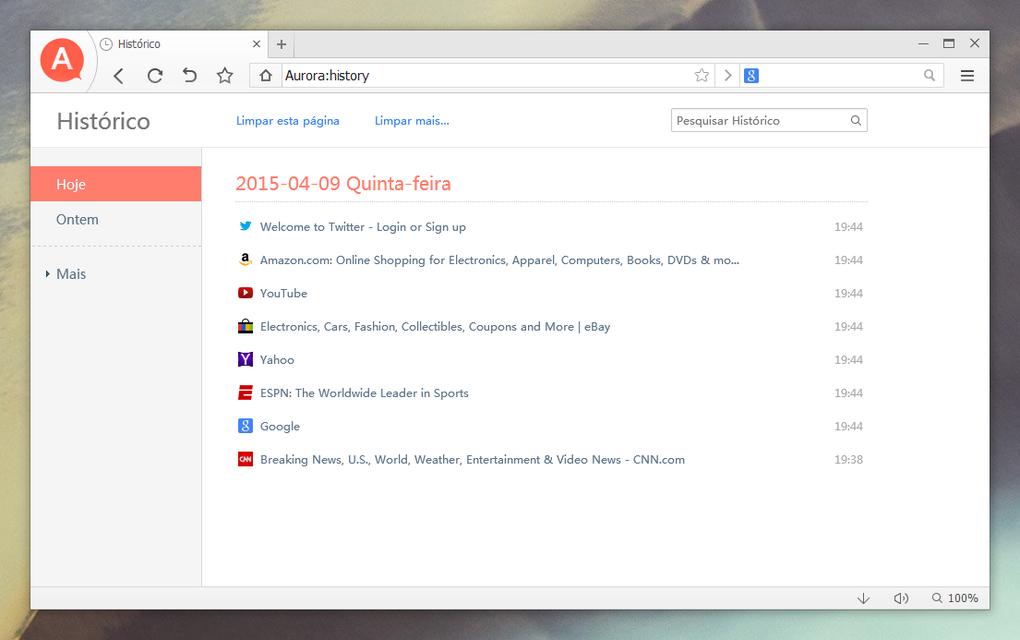This screenshot has height=640, width=1020.
Task: Open the Google history entry
Action: 280,426
